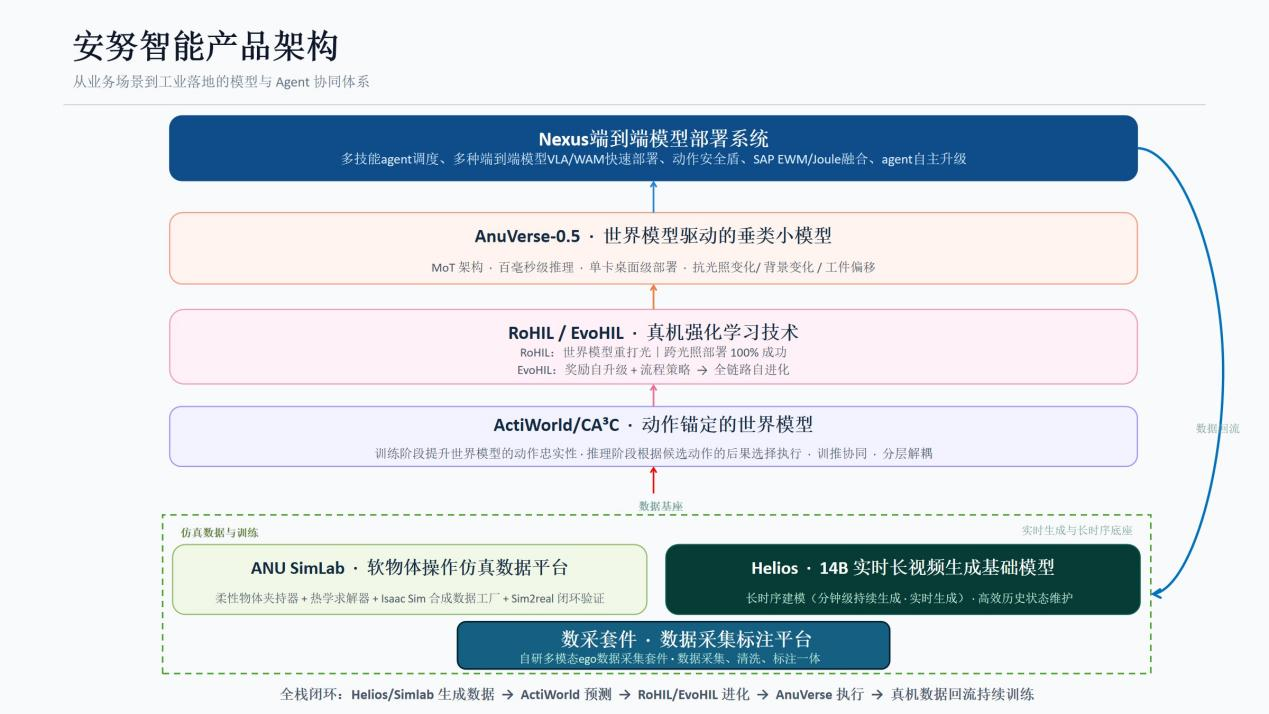Click the Nexus端到端模型部署系统 heading

coord(653,139)
